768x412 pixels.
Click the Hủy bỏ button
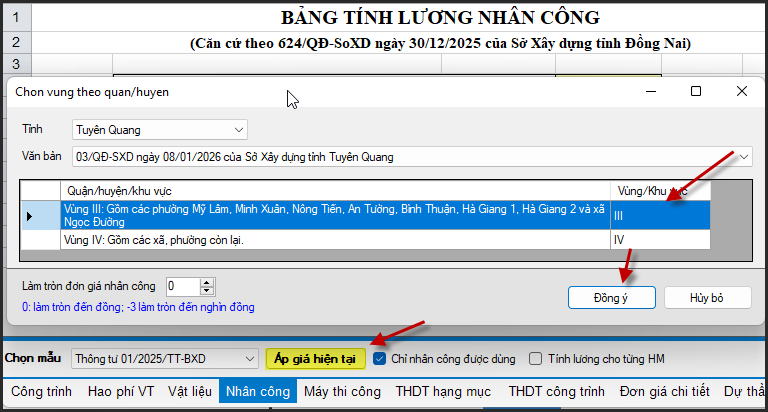[x=706, y=297]
